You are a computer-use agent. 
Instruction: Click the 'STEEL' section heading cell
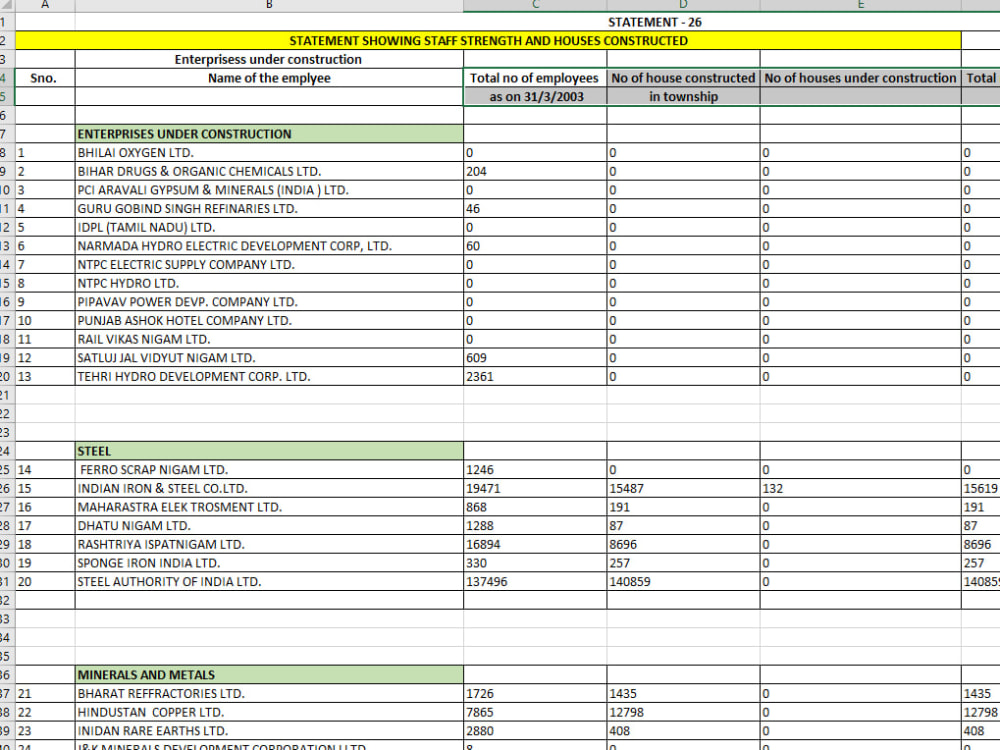[269, 451]
